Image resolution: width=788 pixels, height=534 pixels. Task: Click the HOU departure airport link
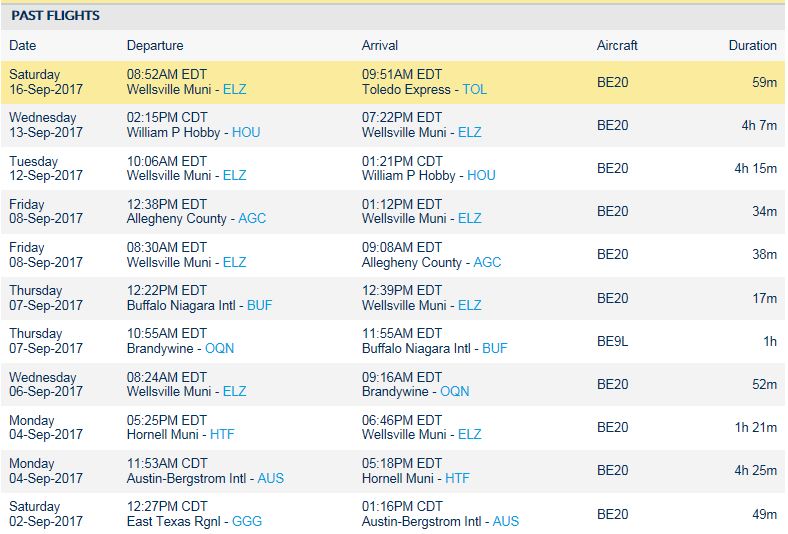click(246, 132)
